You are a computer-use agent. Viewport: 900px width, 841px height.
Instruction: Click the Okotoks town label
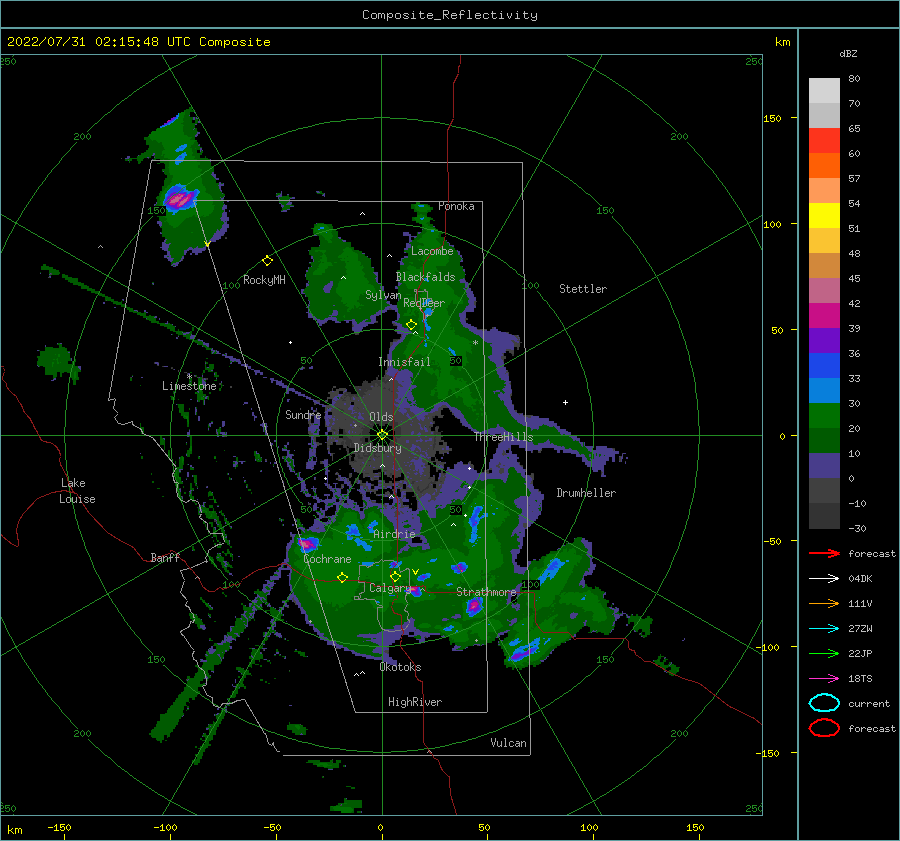click(x=400, y=667)
